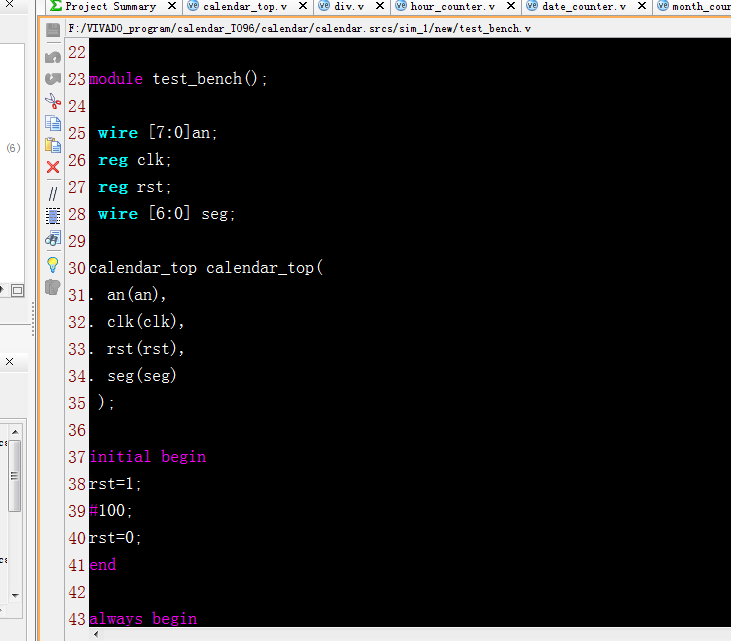Click '#100;' delay on line 39
The image size is (731, 641).
[111, 511]
